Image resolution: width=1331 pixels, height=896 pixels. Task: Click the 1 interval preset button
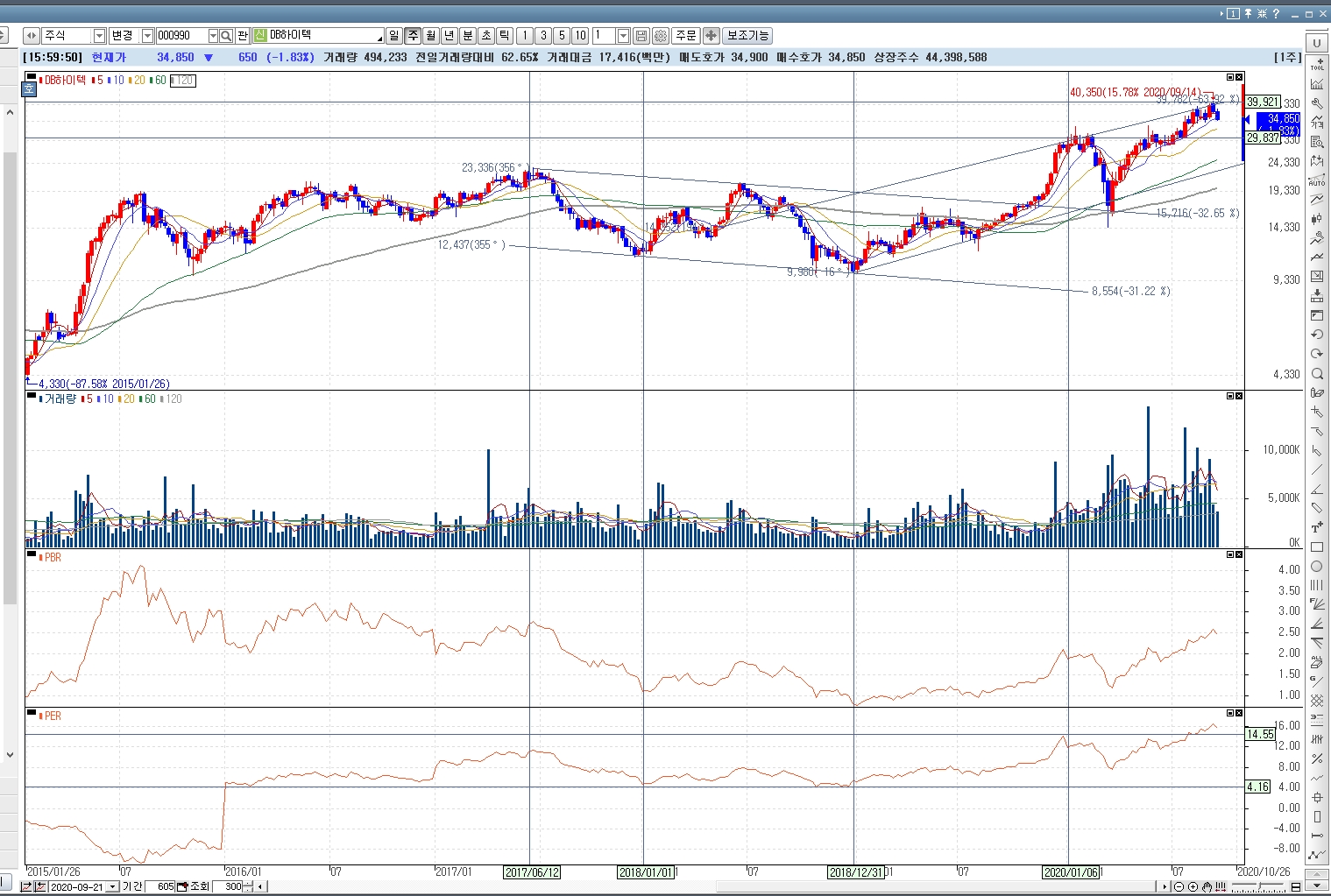pos(525,36)
